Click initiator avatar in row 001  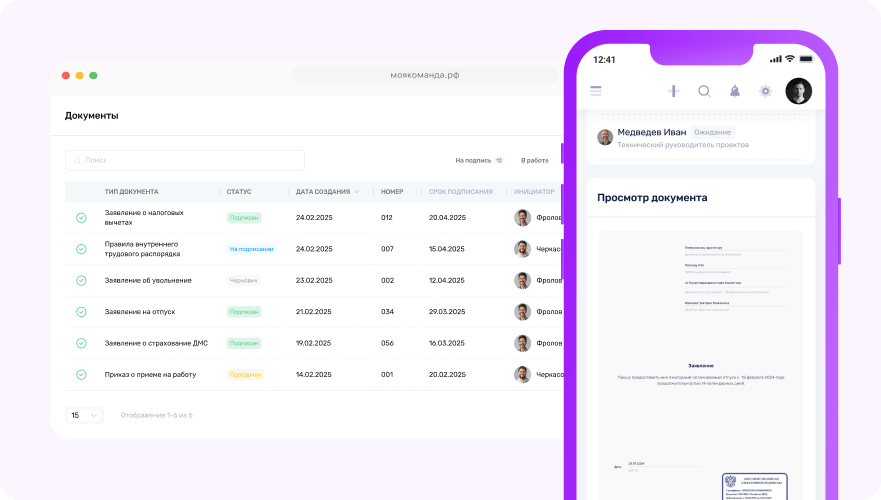[523, 375]
